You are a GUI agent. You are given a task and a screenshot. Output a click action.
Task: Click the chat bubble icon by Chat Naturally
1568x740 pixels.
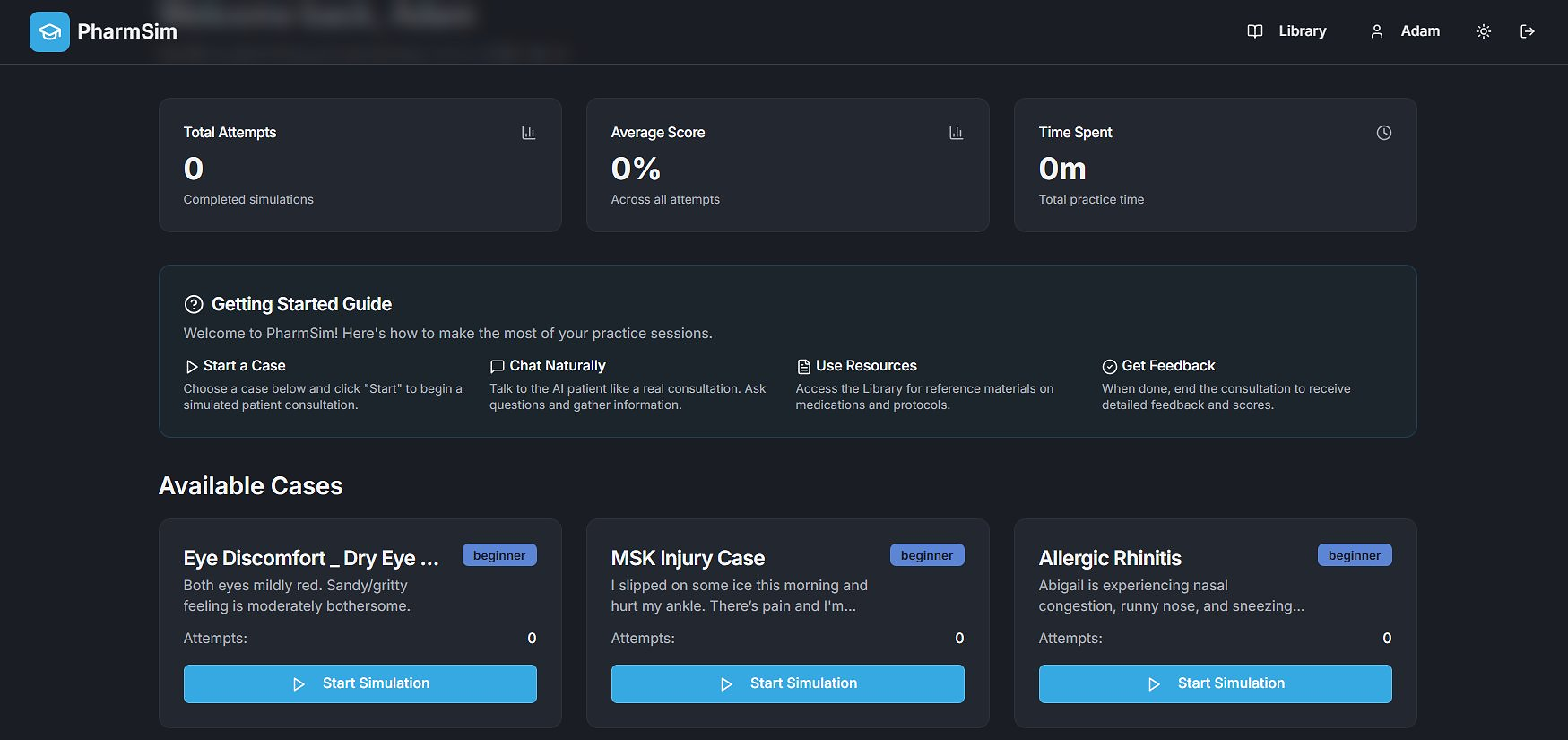tap(498, 366)
